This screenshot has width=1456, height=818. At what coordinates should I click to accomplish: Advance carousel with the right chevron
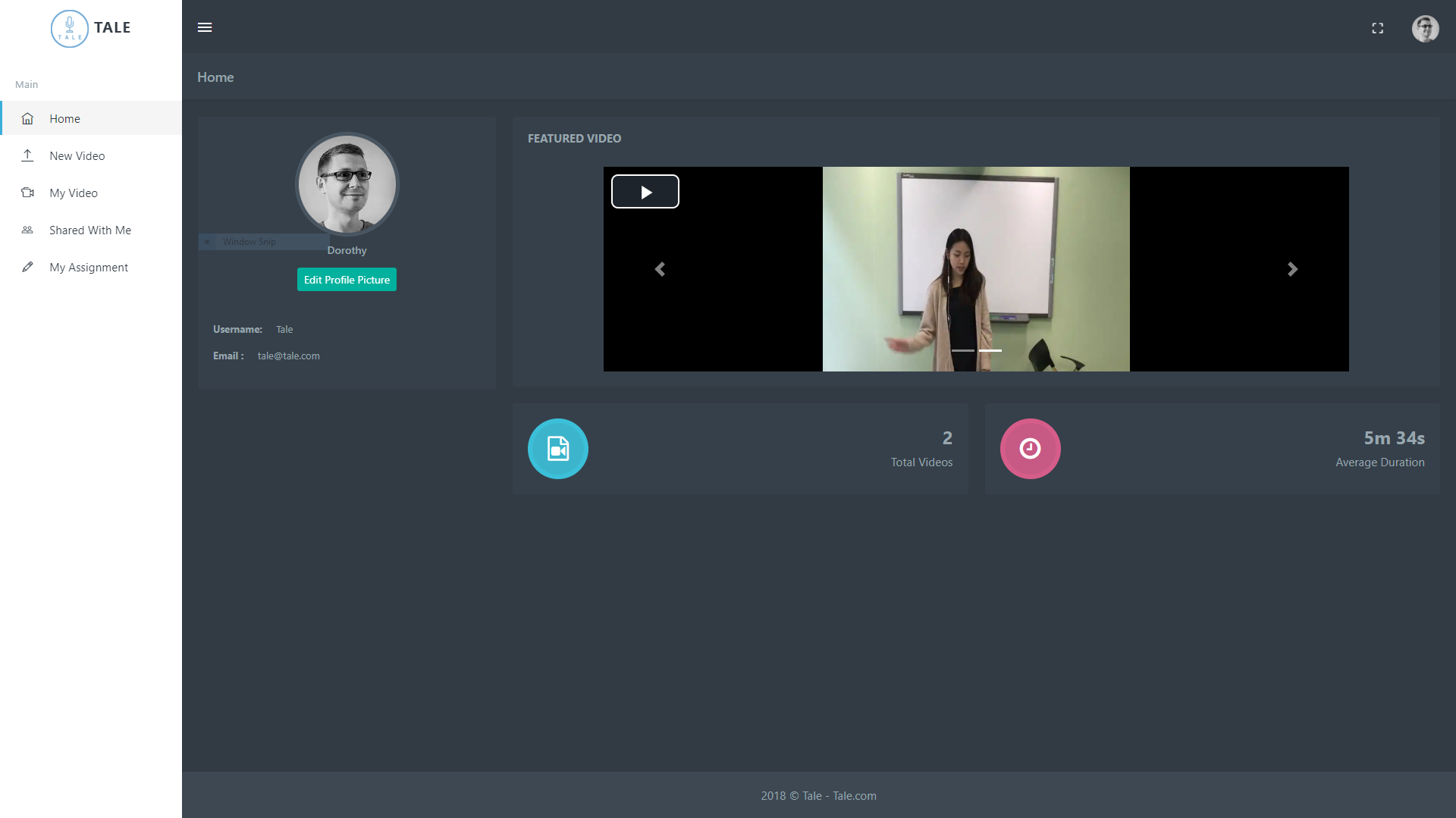(1292, 269)
